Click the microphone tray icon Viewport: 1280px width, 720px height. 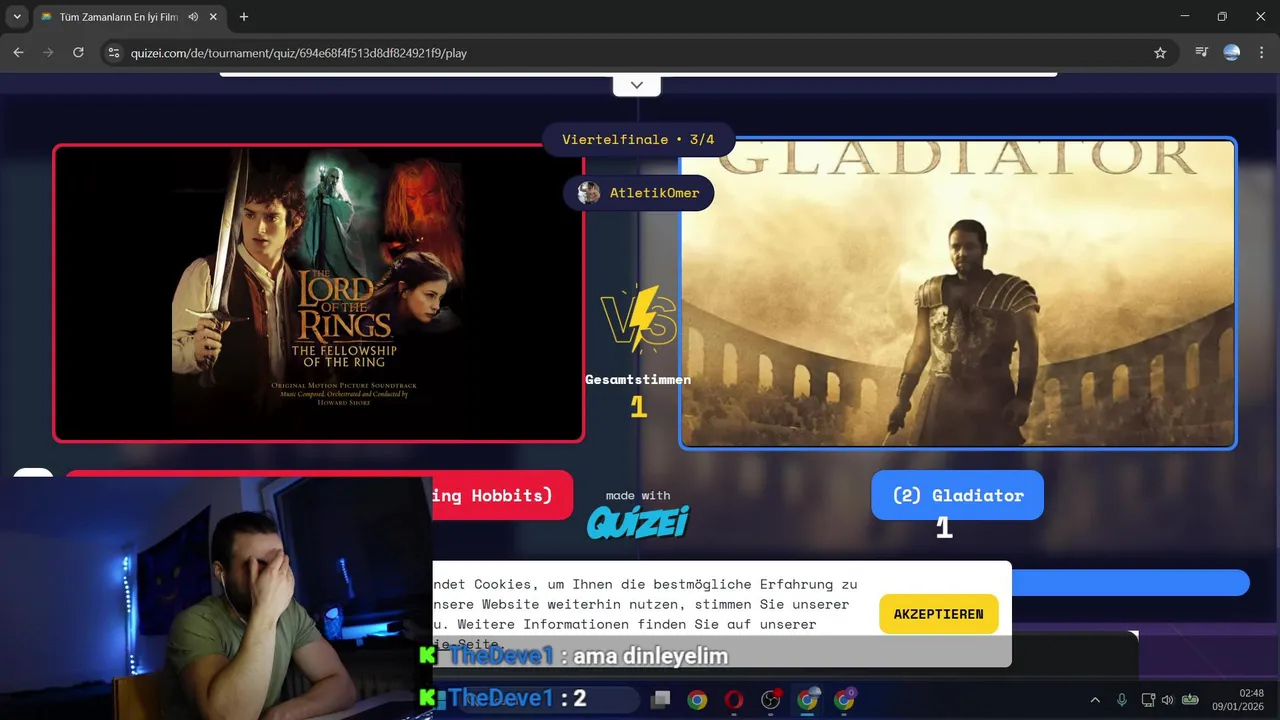coord(1122,700)
